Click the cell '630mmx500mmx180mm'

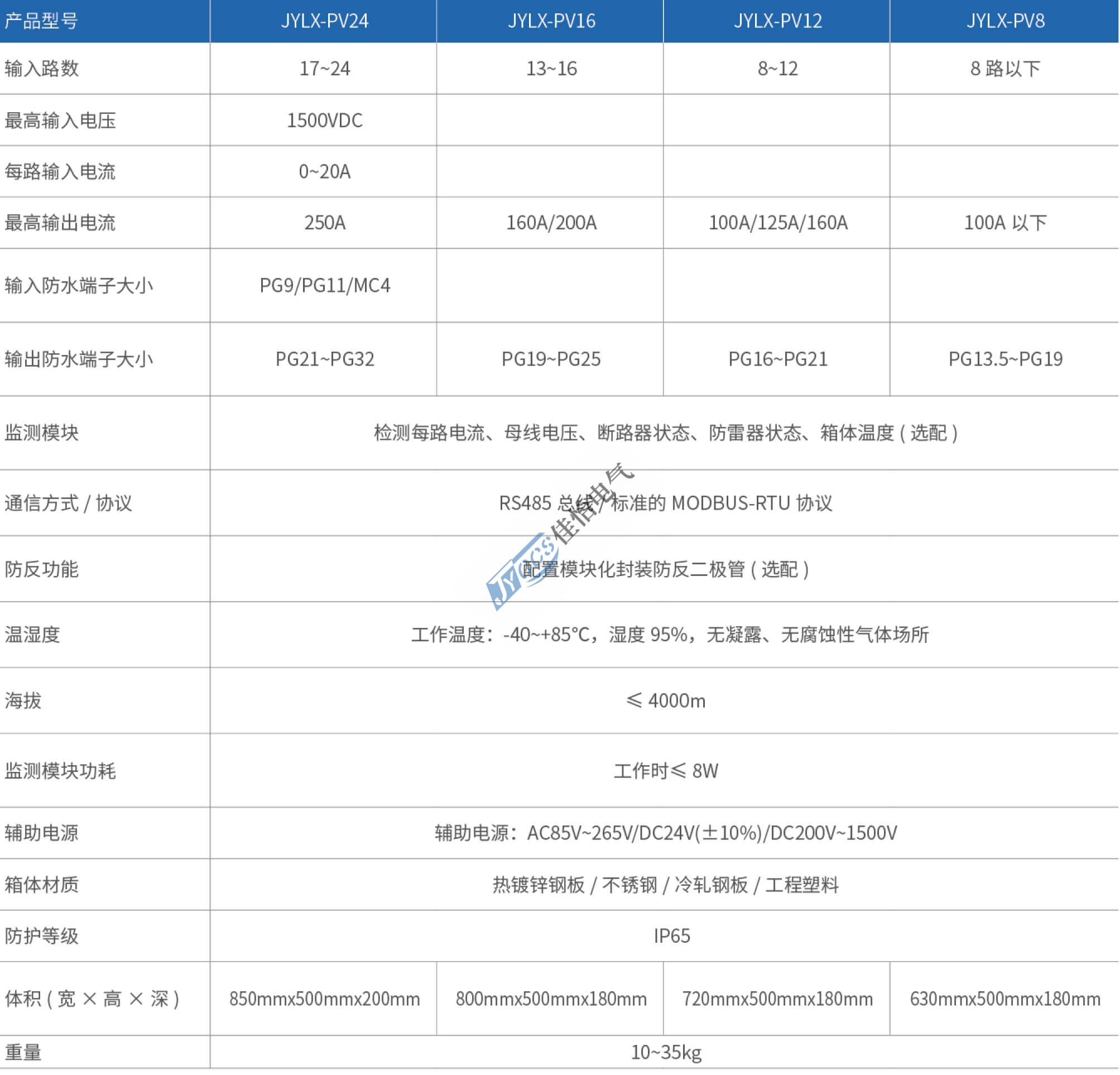tap(1005, 999)
